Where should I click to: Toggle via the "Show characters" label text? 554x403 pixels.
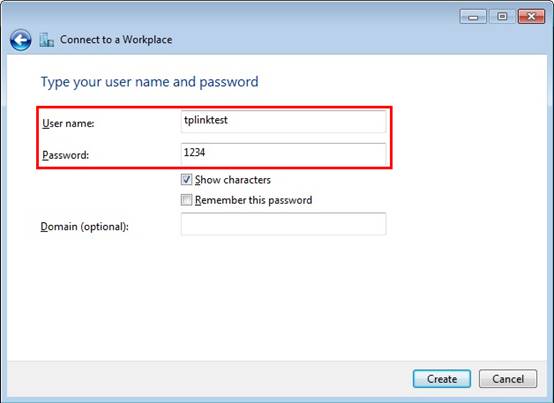pos(233,180)
